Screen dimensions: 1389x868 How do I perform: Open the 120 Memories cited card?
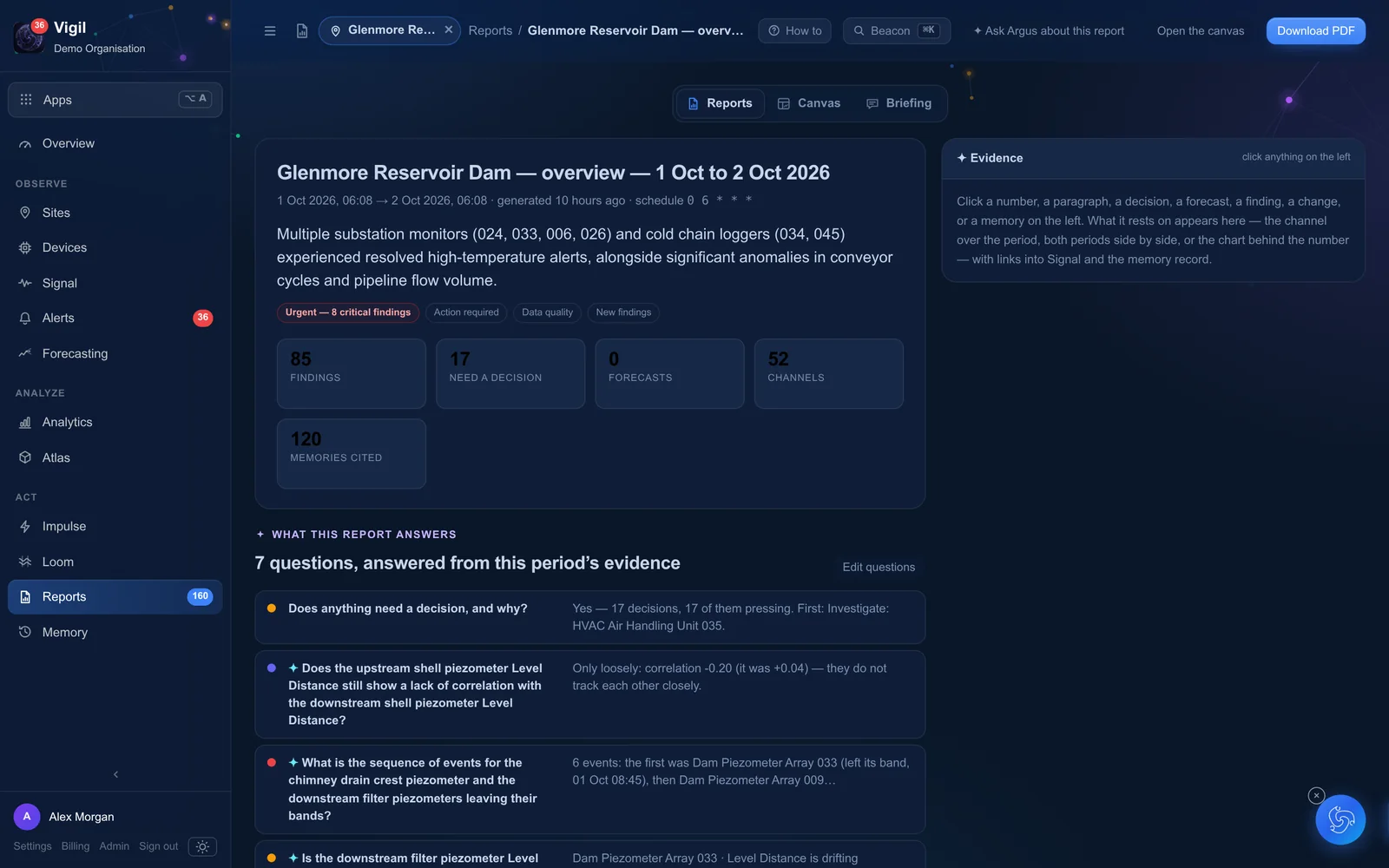352,453
